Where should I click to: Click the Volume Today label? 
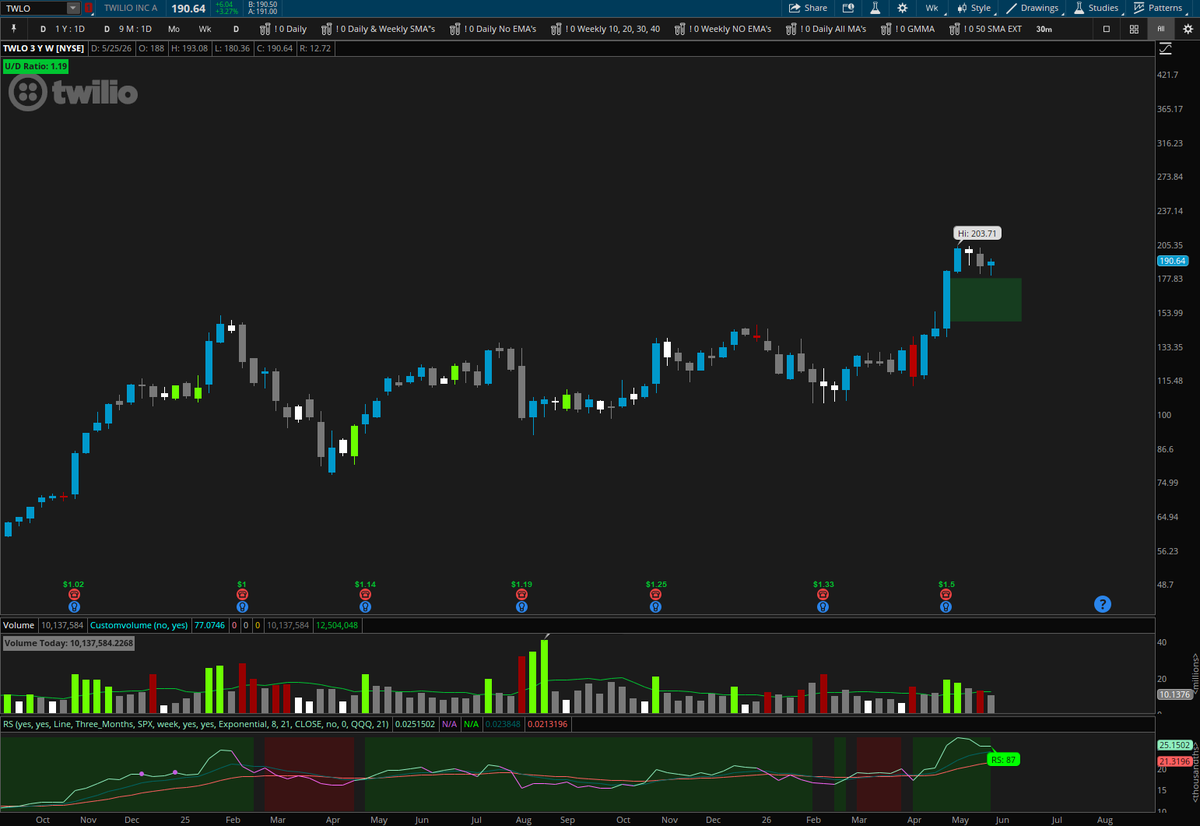tap(68, 643)
